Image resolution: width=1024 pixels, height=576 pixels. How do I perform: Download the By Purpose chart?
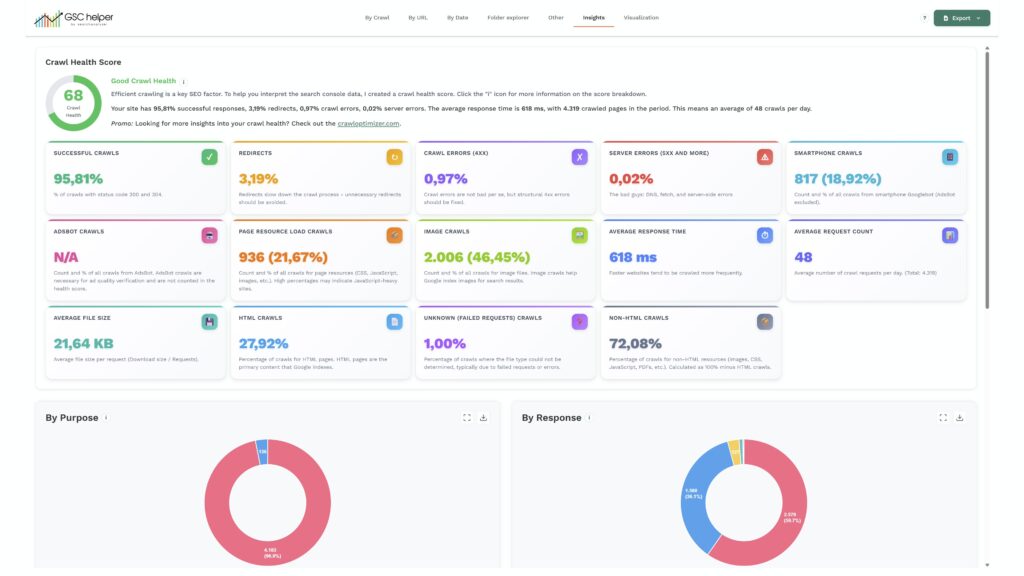click(483, 418)
